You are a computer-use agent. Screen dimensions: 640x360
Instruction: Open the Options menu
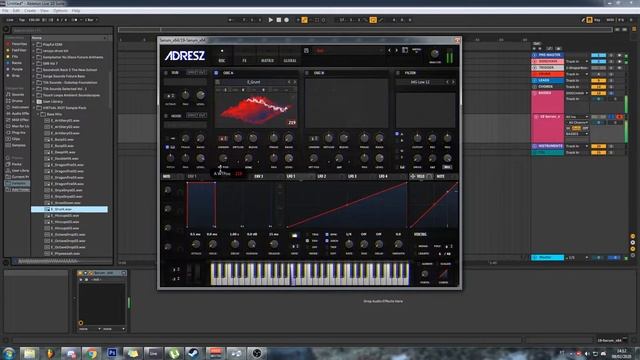60,11
